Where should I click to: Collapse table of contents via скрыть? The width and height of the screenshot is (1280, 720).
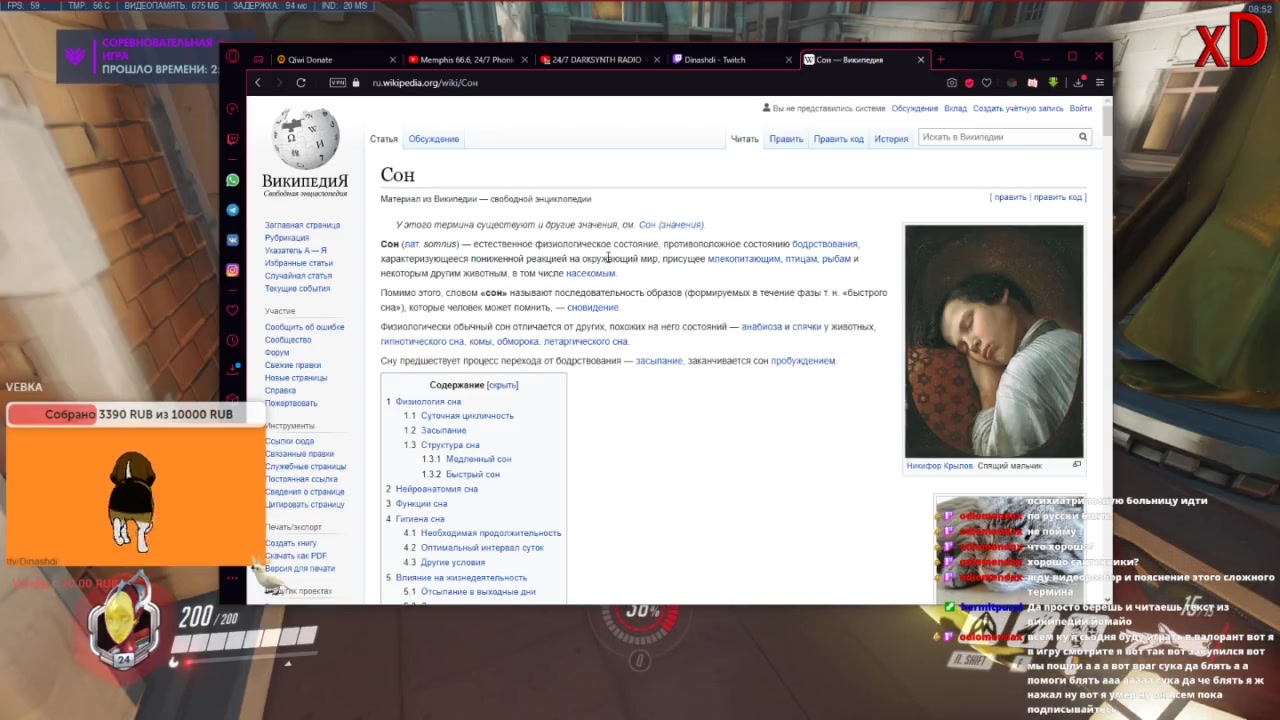coord(502,385)
